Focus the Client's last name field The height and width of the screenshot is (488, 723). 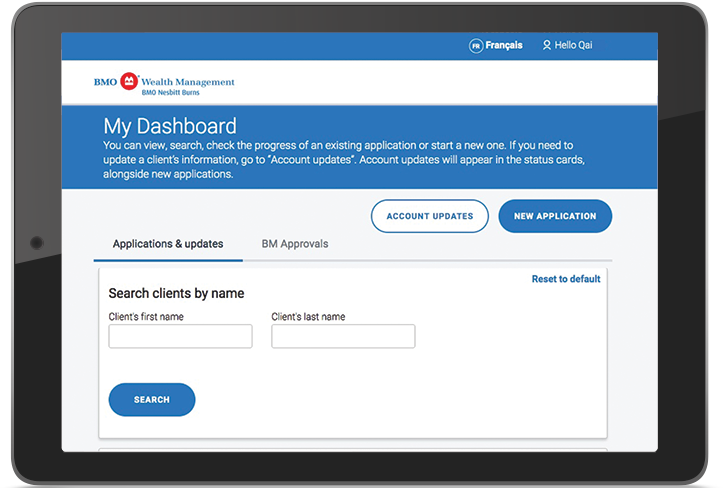[x=343, y=337]
